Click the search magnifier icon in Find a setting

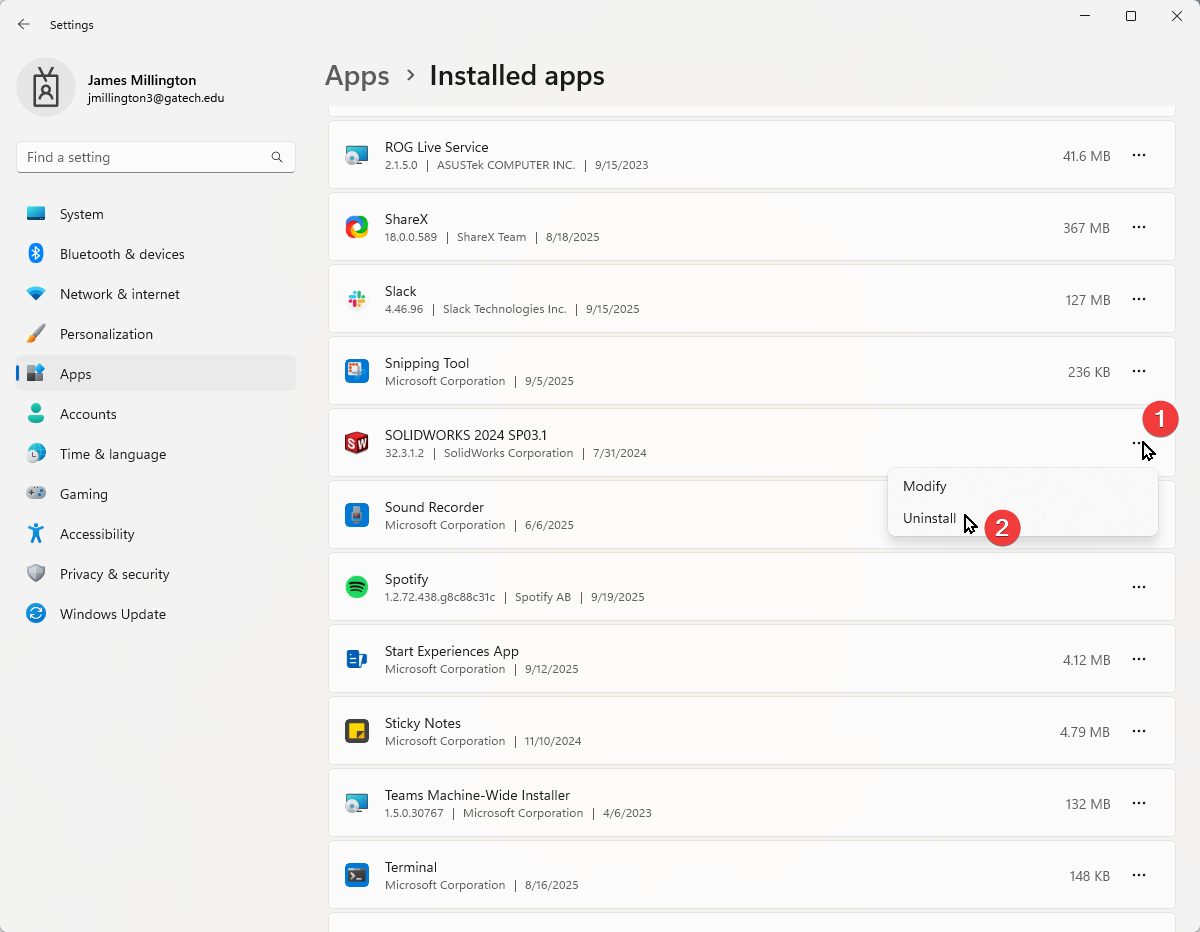pos(277,157)
